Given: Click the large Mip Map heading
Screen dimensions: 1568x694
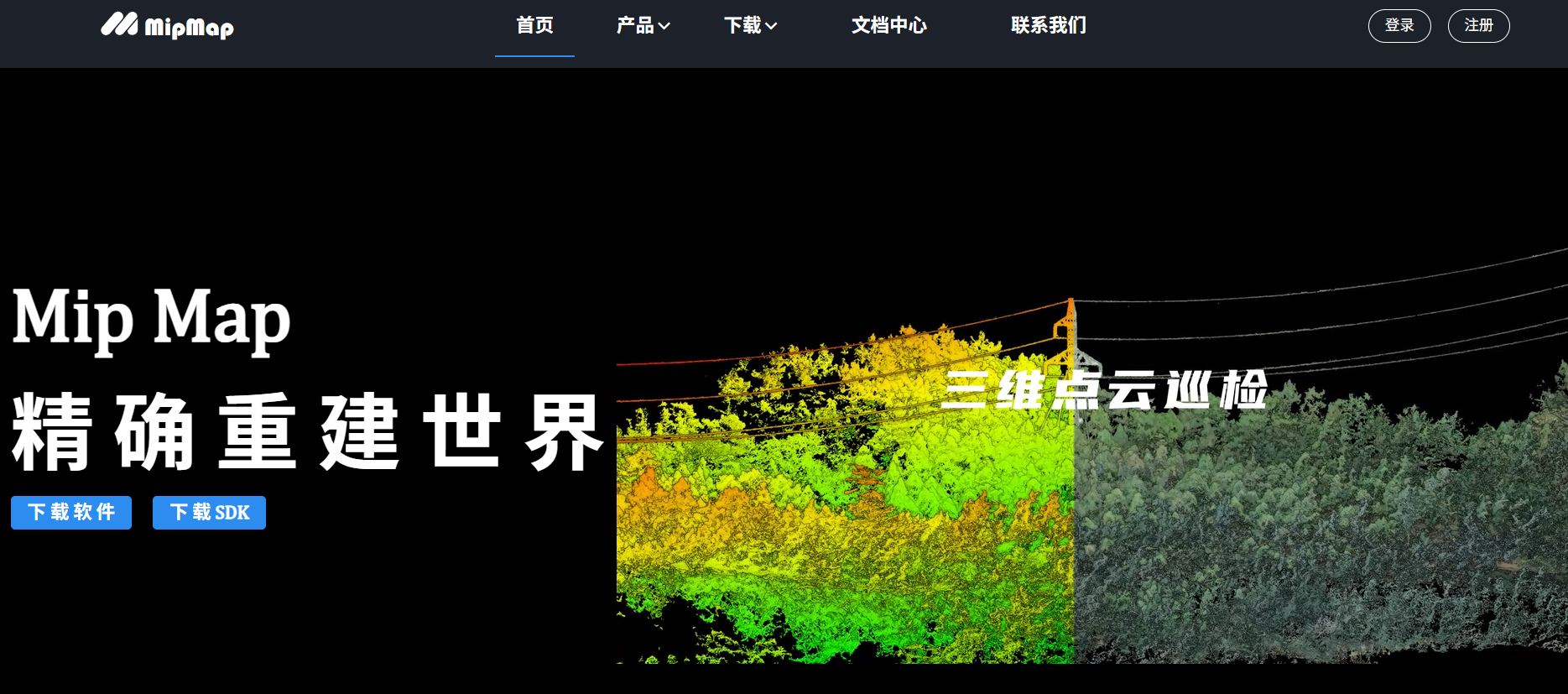Looking at the screenshot, I should 152,318.
